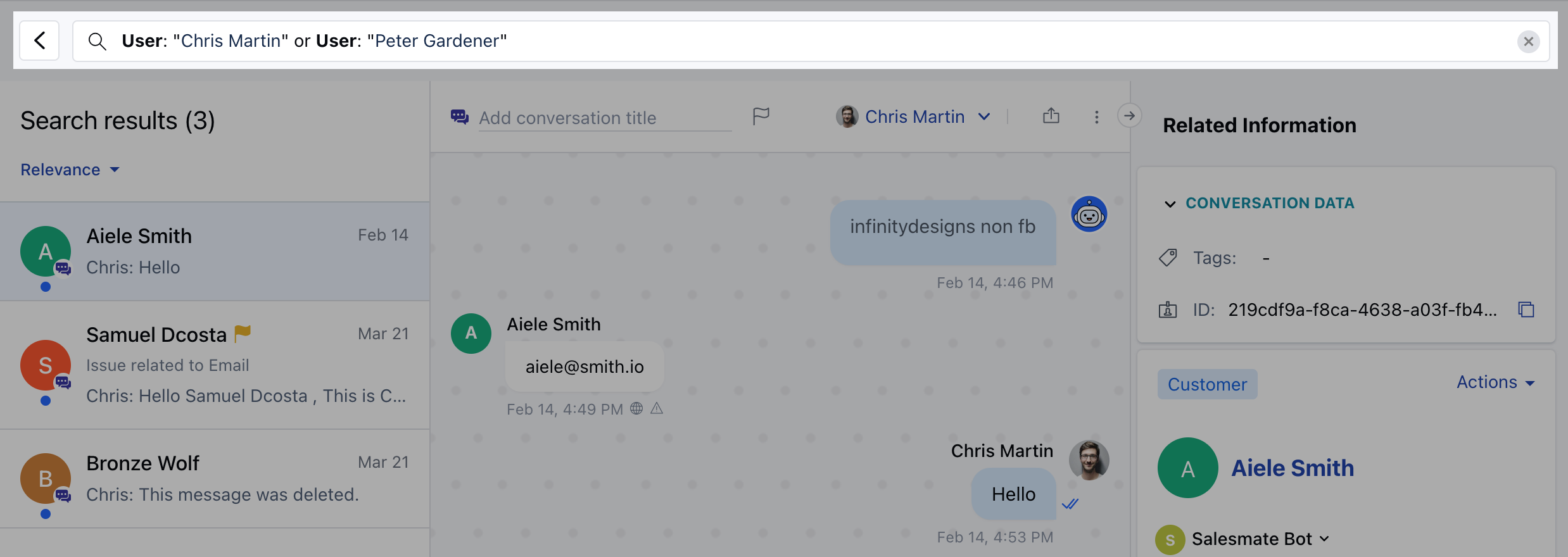Go back with the left arrow button
1568x557 pixels.
click(39, 41)
